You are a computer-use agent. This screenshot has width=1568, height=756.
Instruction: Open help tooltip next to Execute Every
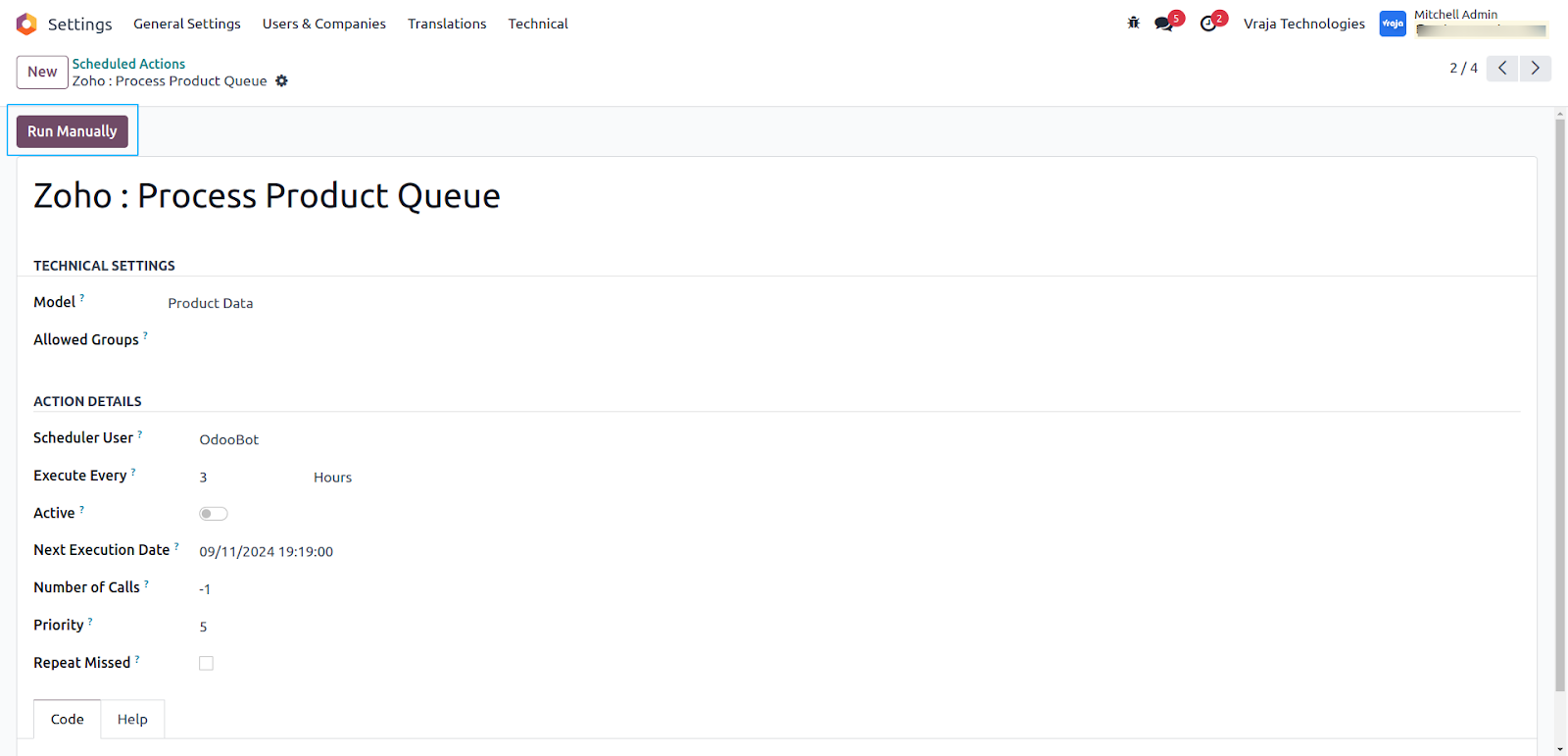133,471
